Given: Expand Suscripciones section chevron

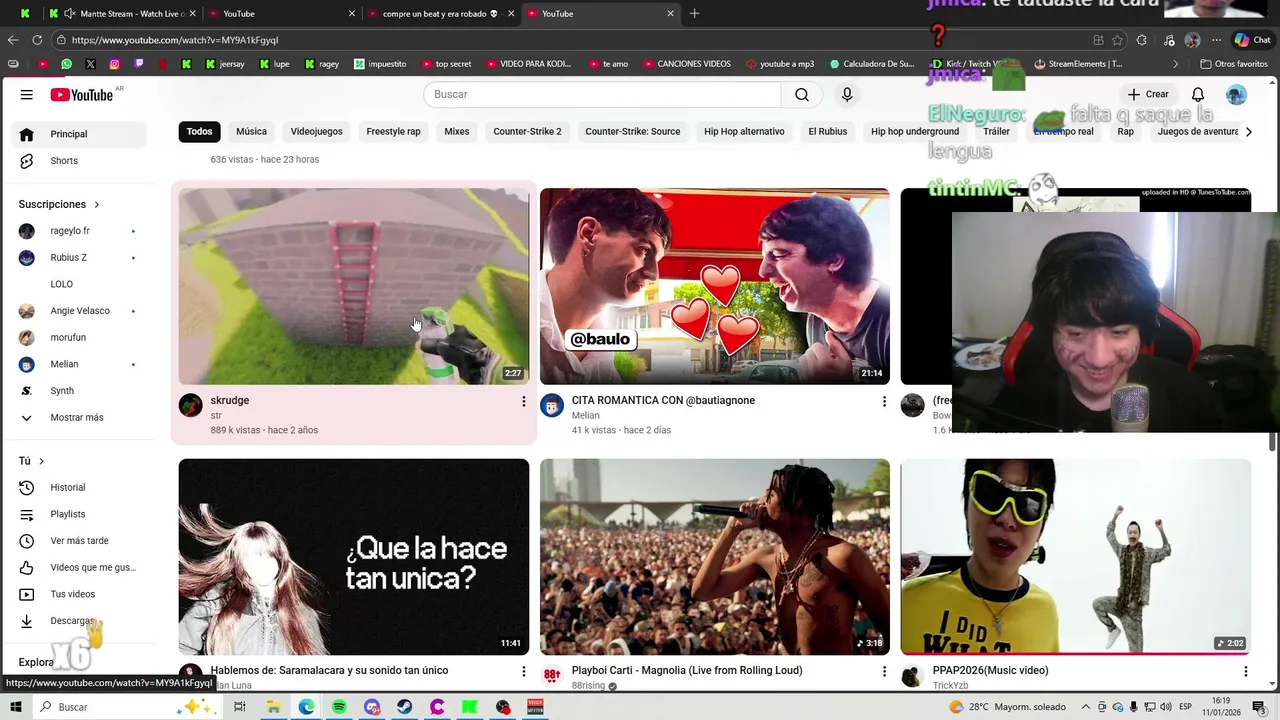Looking at the screenshot, I should (x=97, y=205).
